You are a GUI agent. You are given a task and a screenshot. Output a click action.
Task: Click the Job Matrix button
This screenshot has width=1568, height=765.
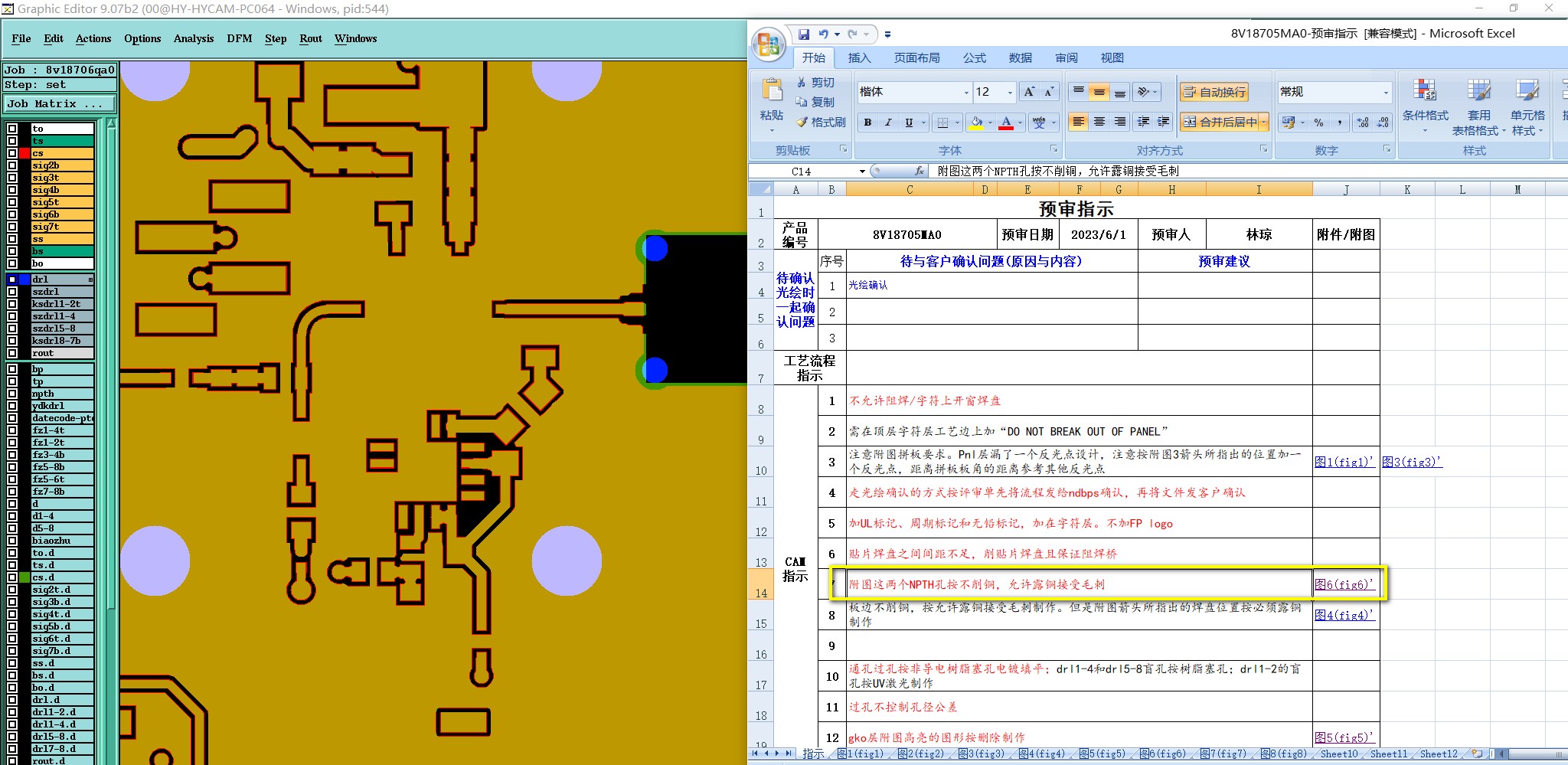coord(60,103)
